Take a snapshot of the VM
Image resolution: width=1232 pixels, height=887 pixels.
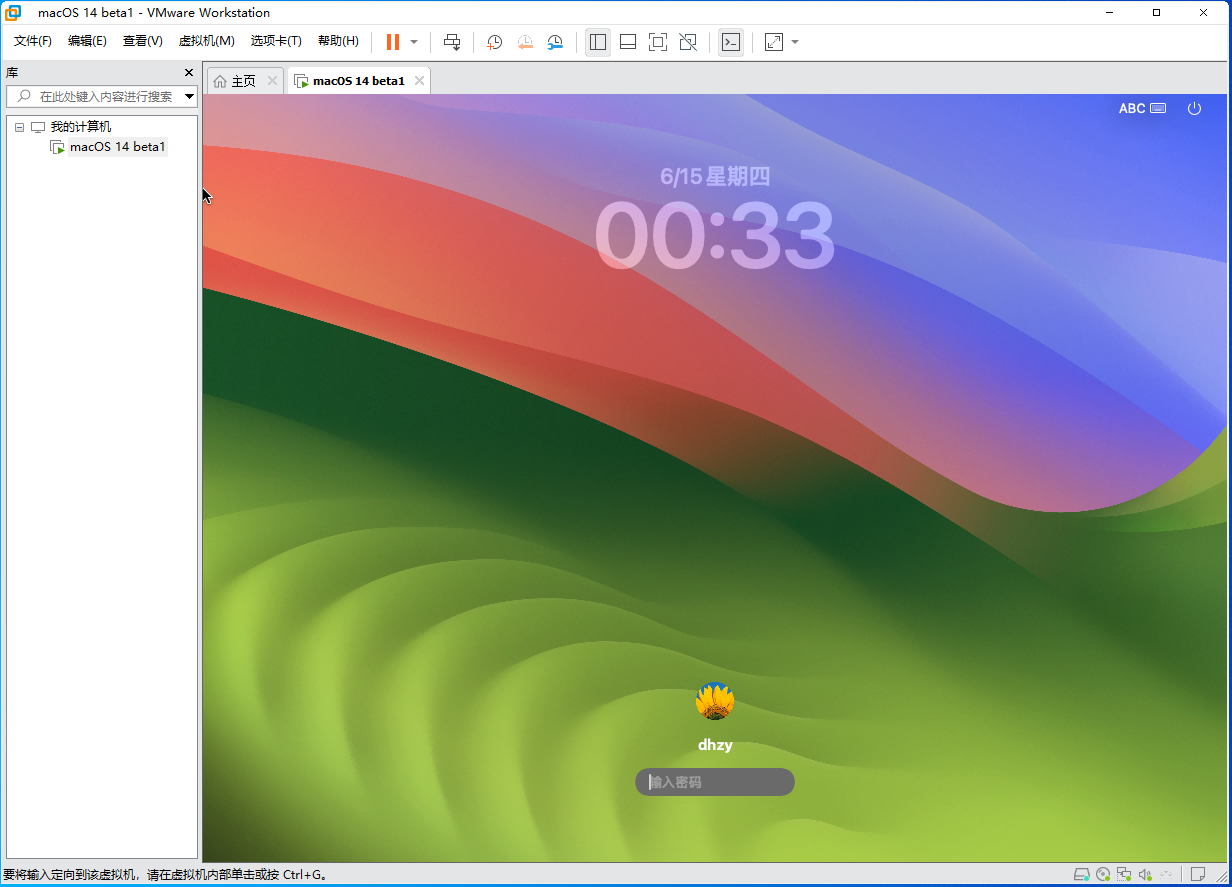493,42
